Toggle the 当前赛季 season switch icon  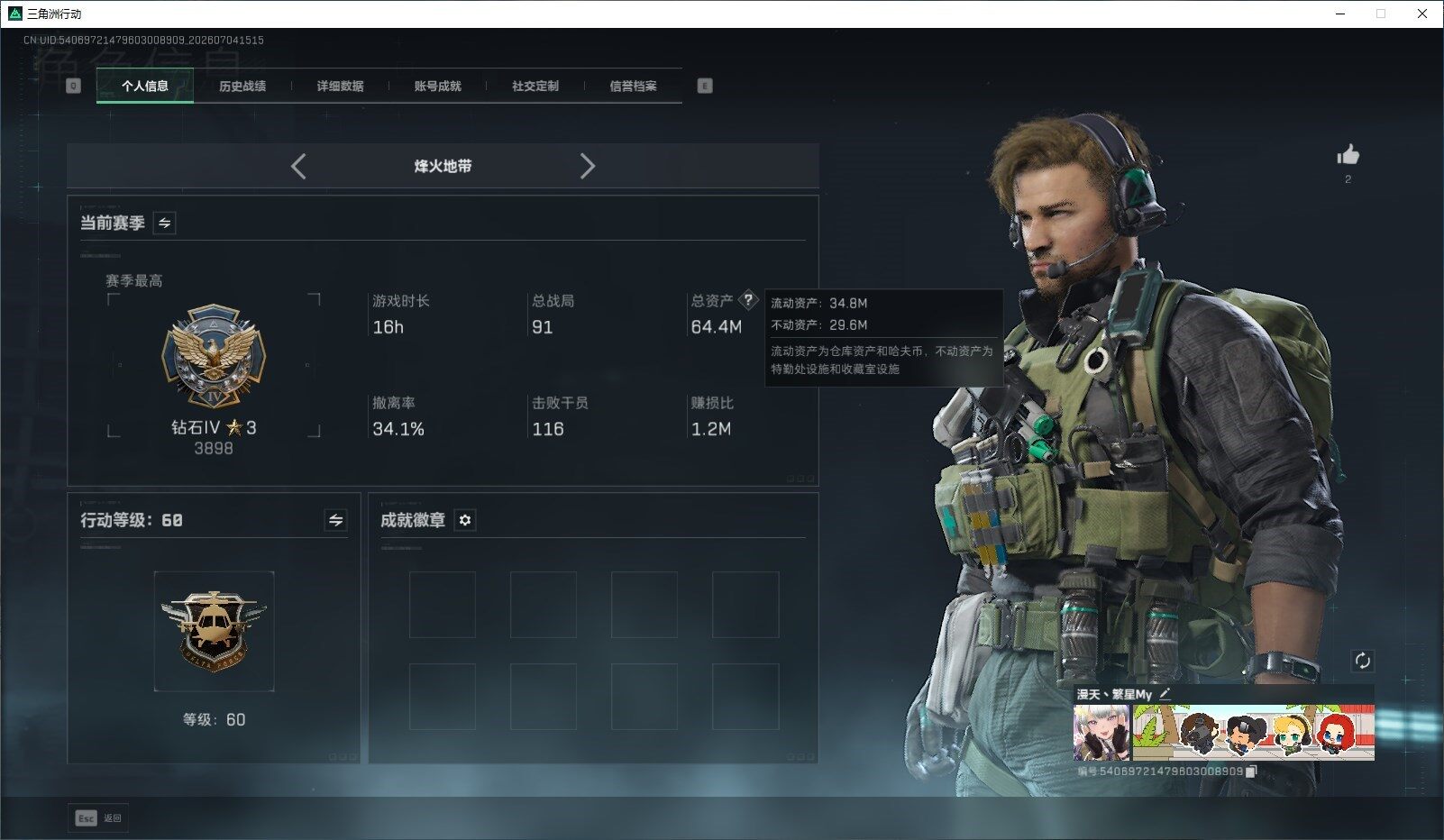(x=165, y=223)
